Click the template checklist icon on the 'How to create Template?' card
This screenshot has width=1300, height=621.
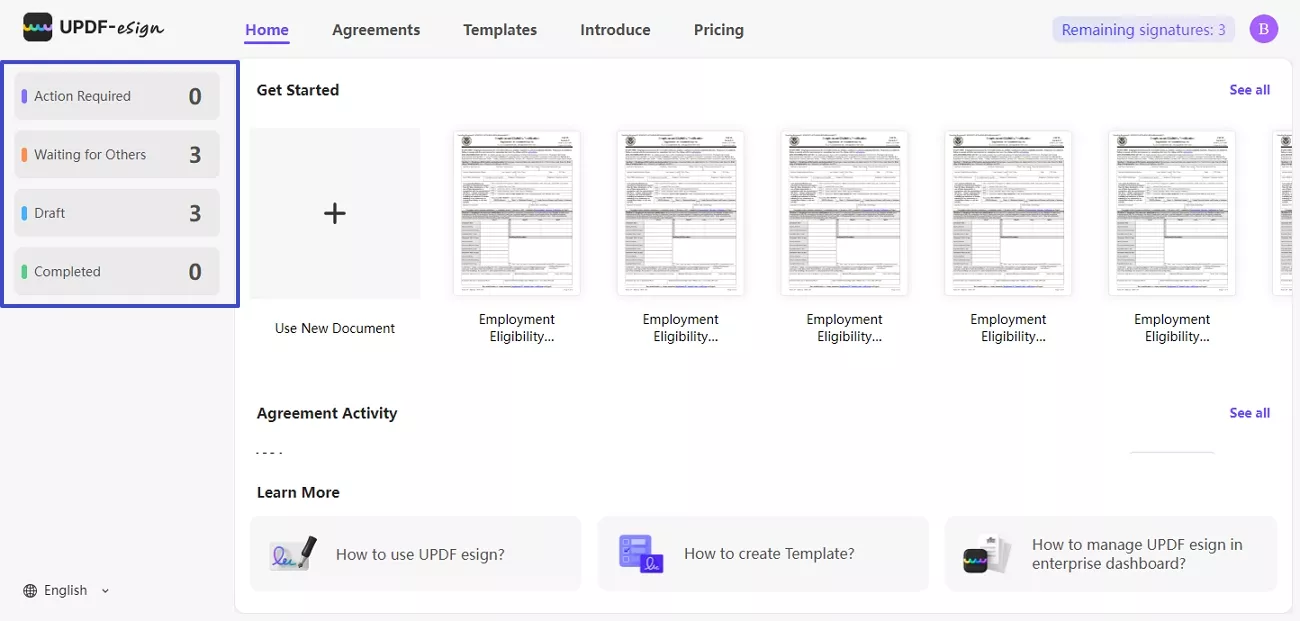tap(641, 553)
